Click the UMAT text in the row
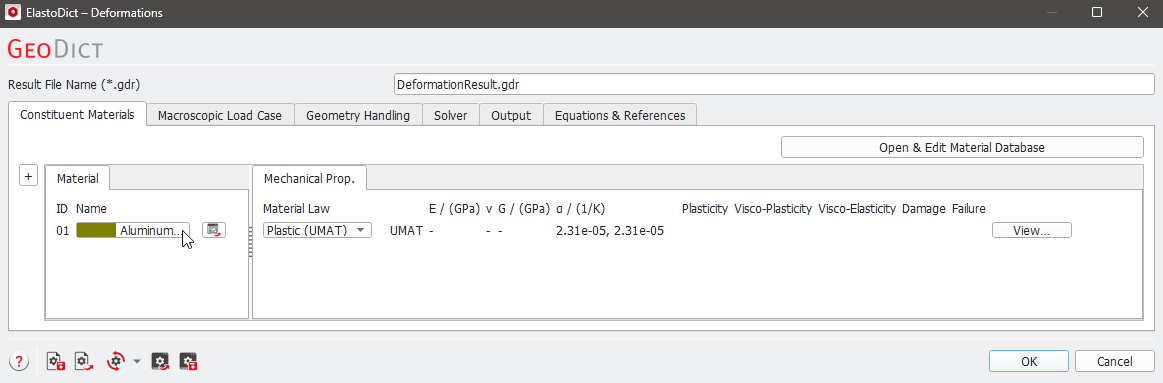 point(406,231)
